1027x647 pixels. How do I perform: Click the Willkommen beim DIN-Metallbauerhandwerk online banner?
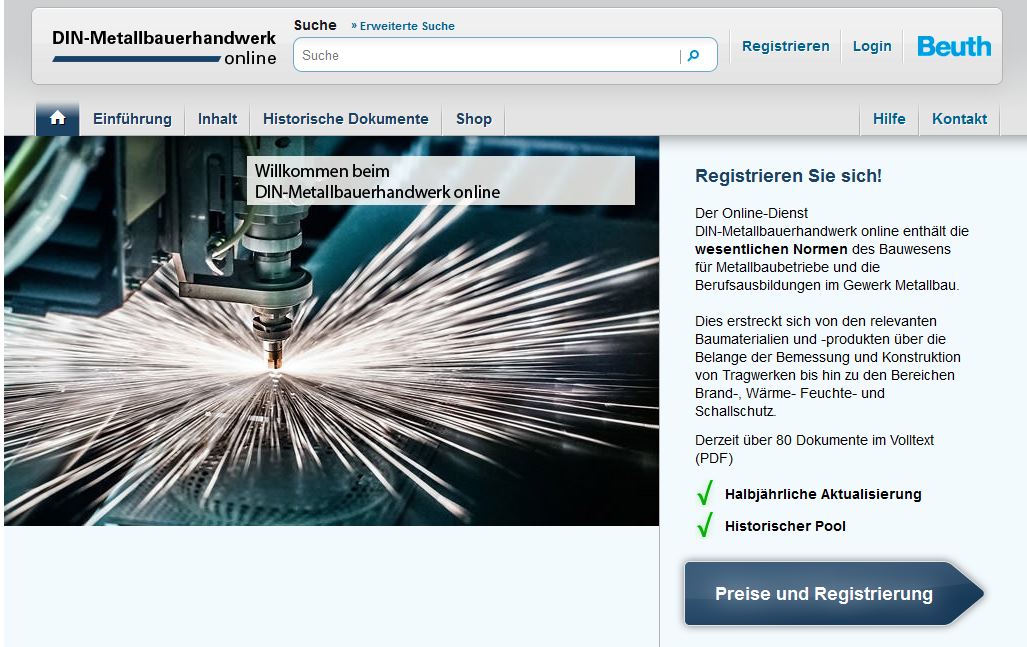(440, 181)
